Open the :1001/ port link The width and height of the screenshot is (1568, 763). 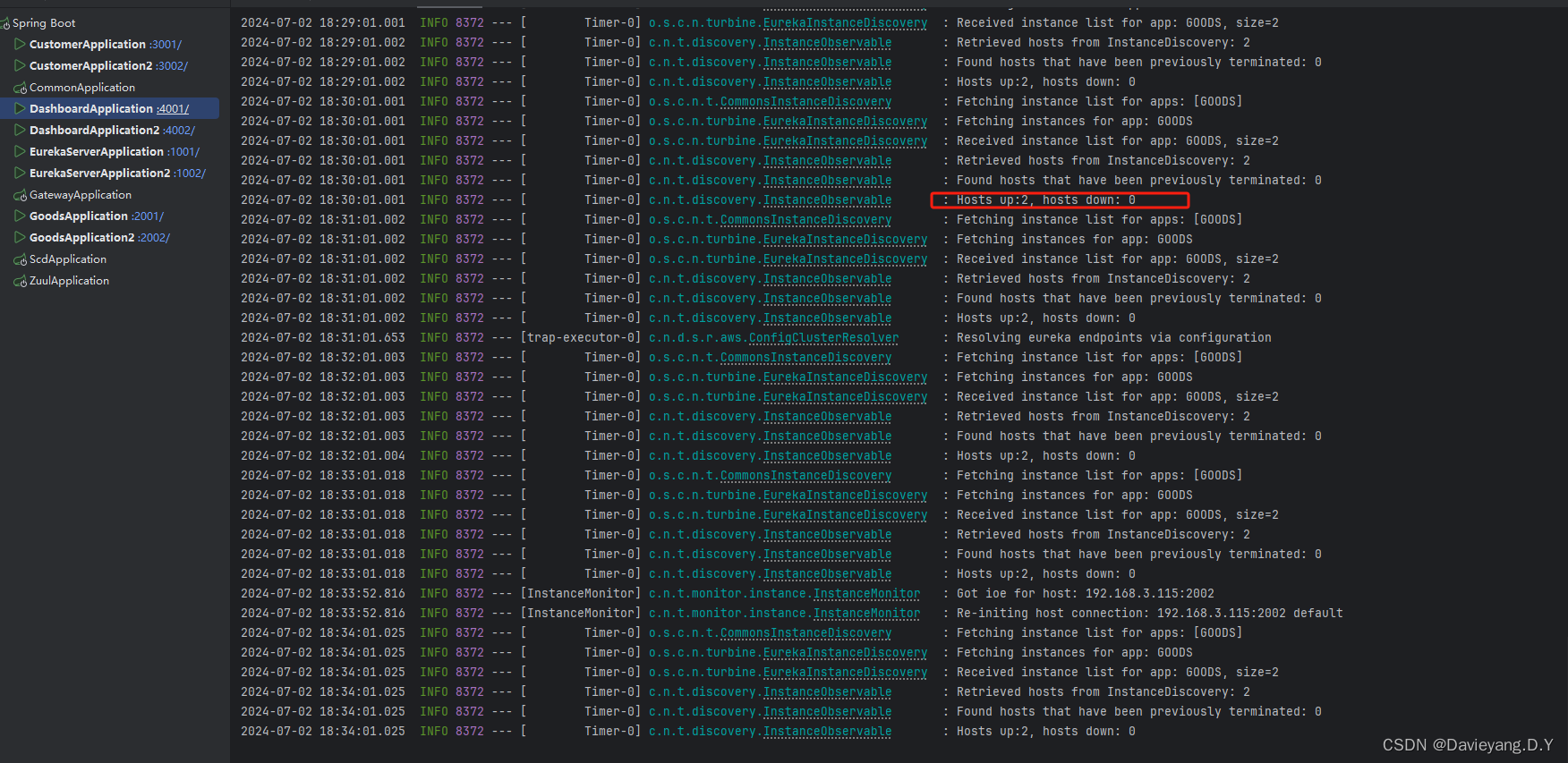[x=183, y=151]
